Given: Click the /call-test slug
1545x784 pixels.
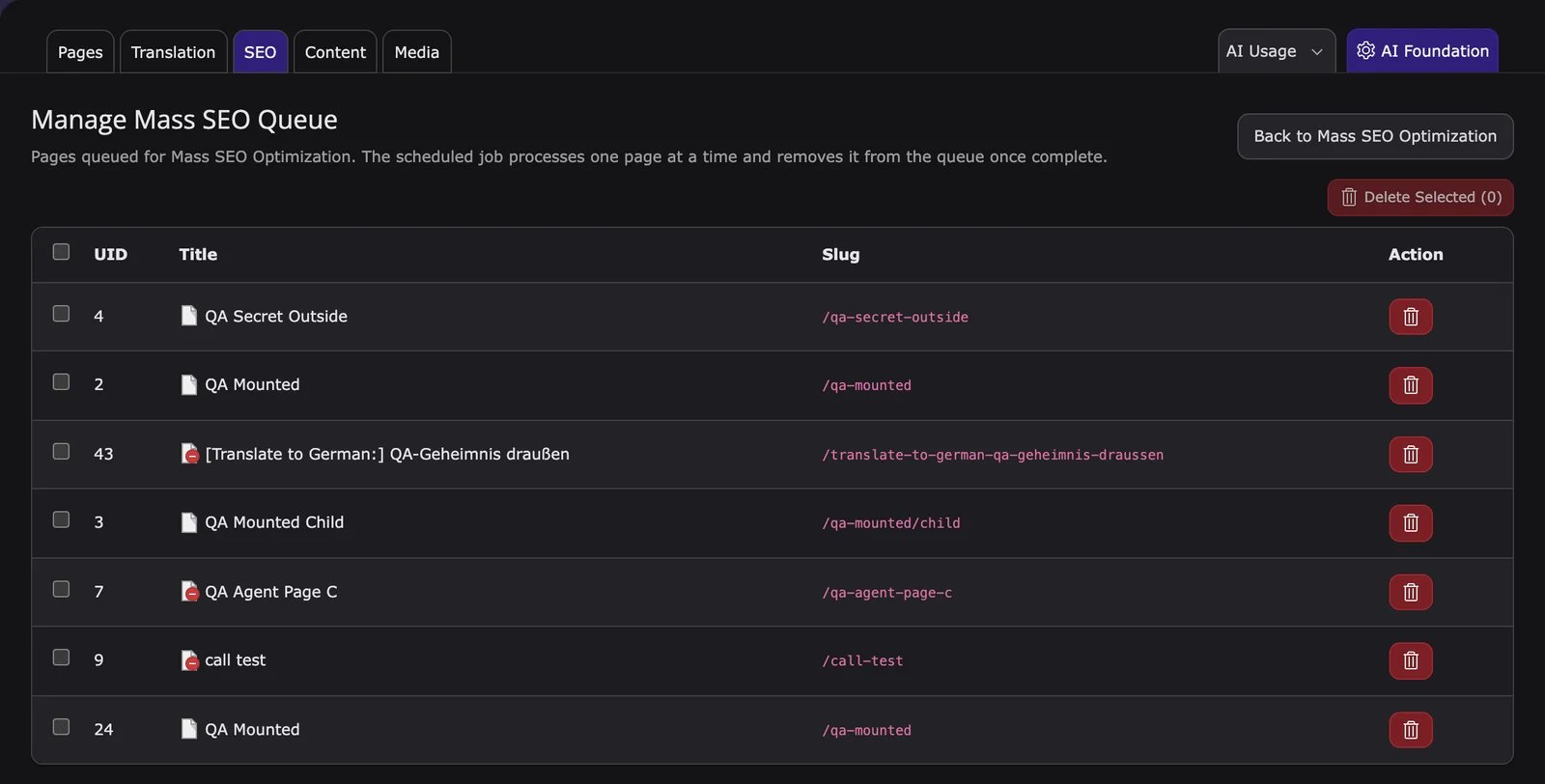Looking at the screenshot, I should tap(862, 661).
